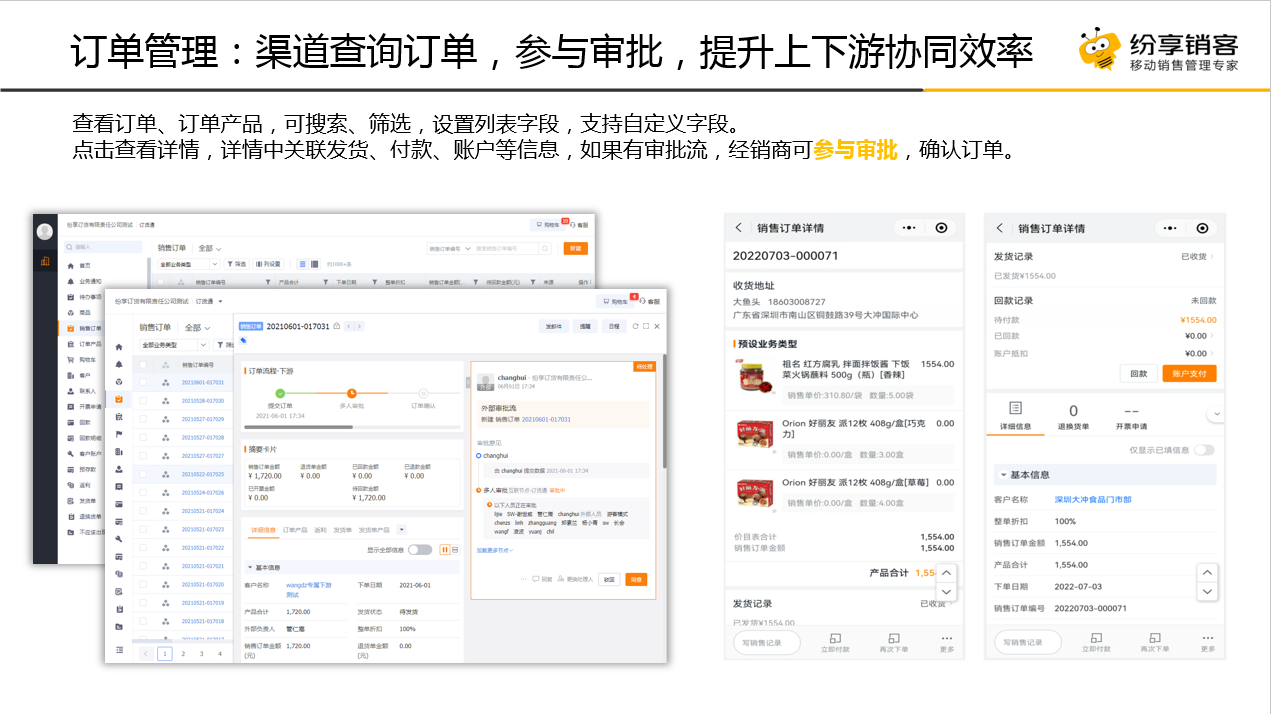The width and height of the screenshot is (1271, 714).
Task: Select the orange chart icon in the dark sidebar
Action: click(44, 262)
